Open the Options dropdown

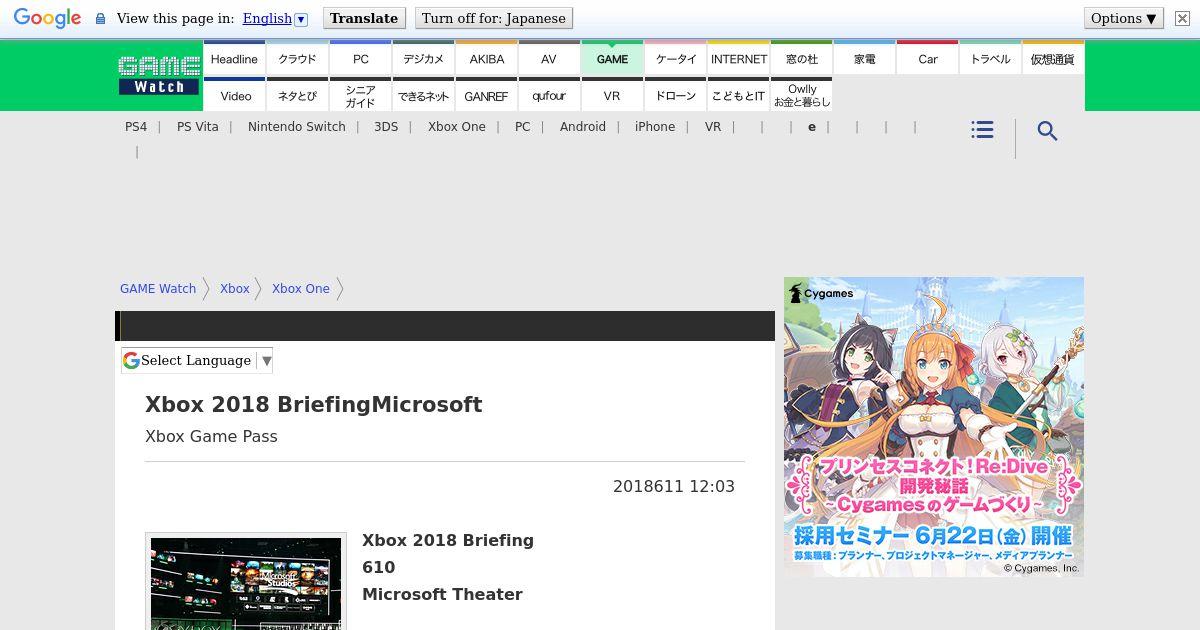click(x=1124, y=18)
